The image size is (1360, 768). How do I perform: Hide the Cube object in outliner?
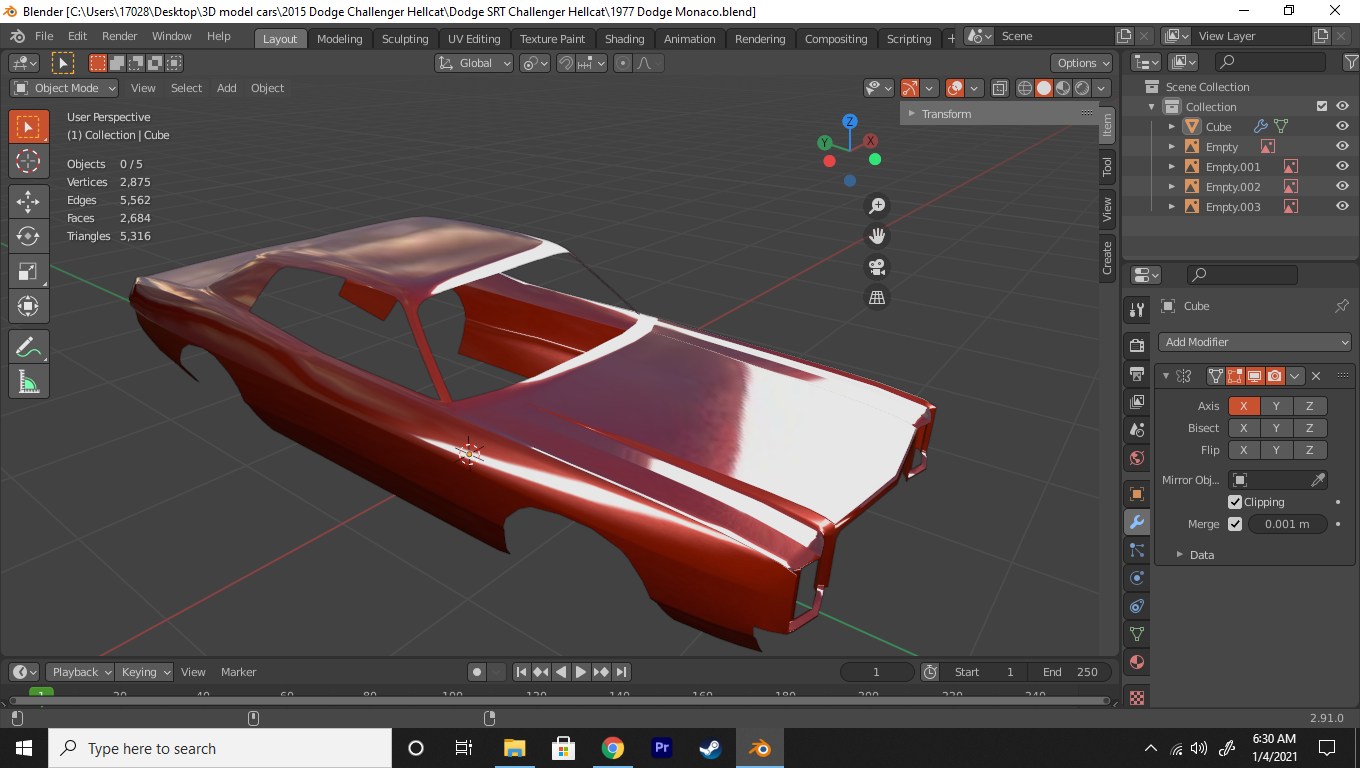pyautogui.click(x=1342, y=127)
